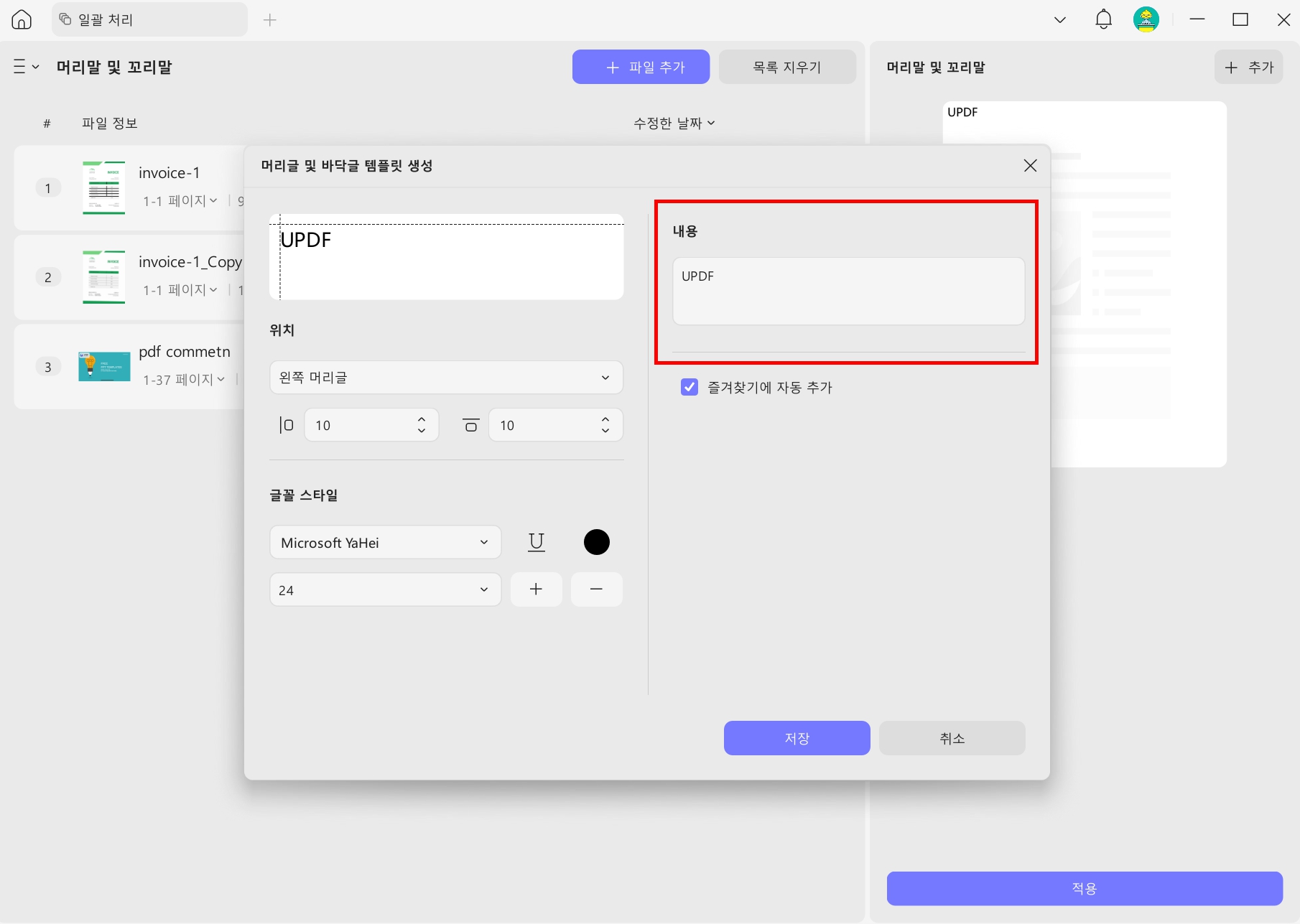
Task: Expand the batch tools list menu icon
Action: click(26, 67)
